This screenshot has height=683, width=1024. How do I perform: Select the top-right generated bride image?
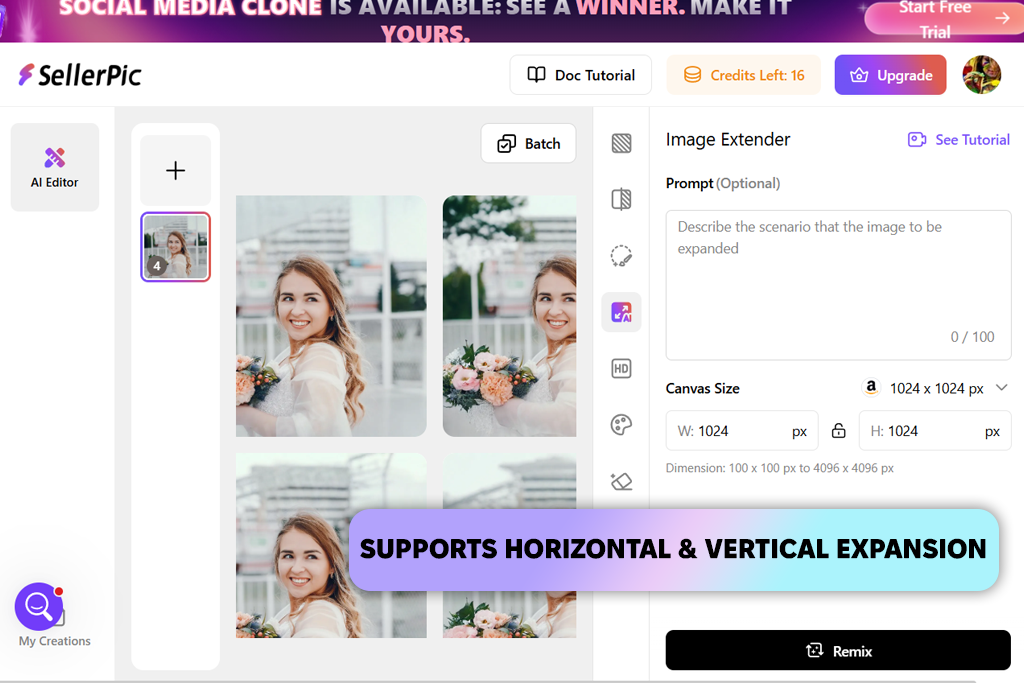click(x=509, y=316)
